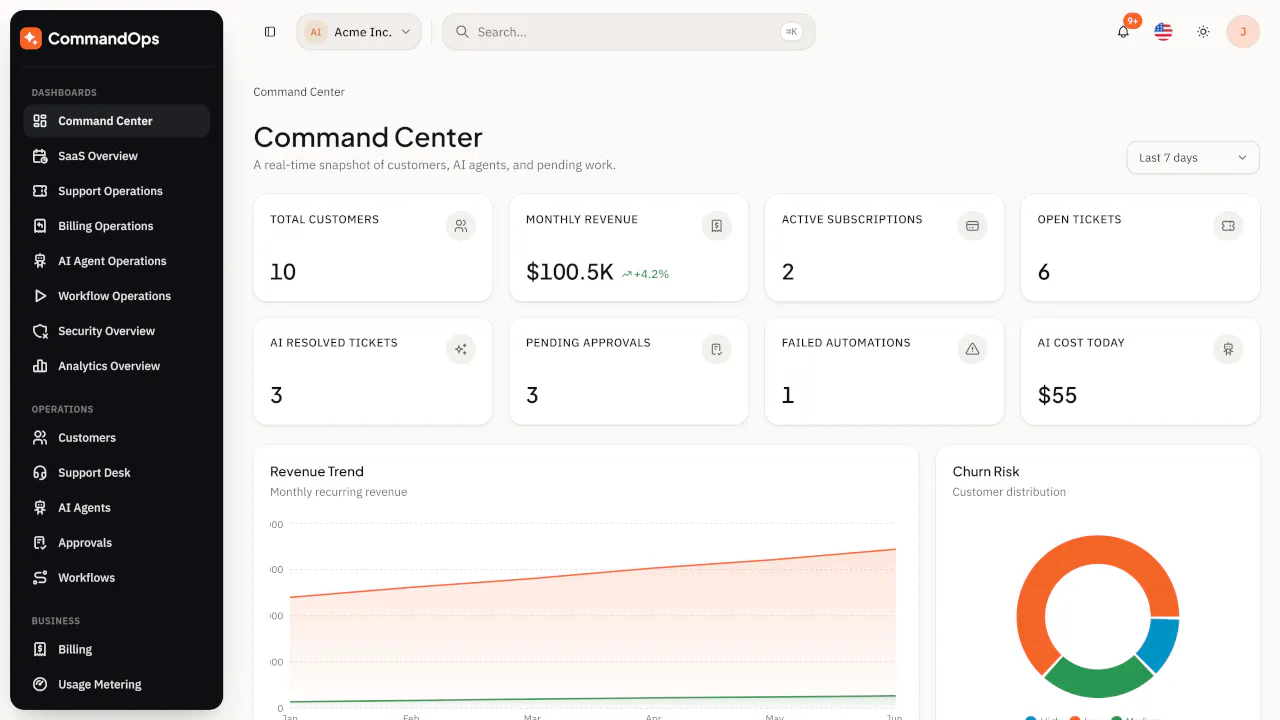Open the notifications bell
This screenshot has width=1280, height=720.
[x=1123, y=32]
